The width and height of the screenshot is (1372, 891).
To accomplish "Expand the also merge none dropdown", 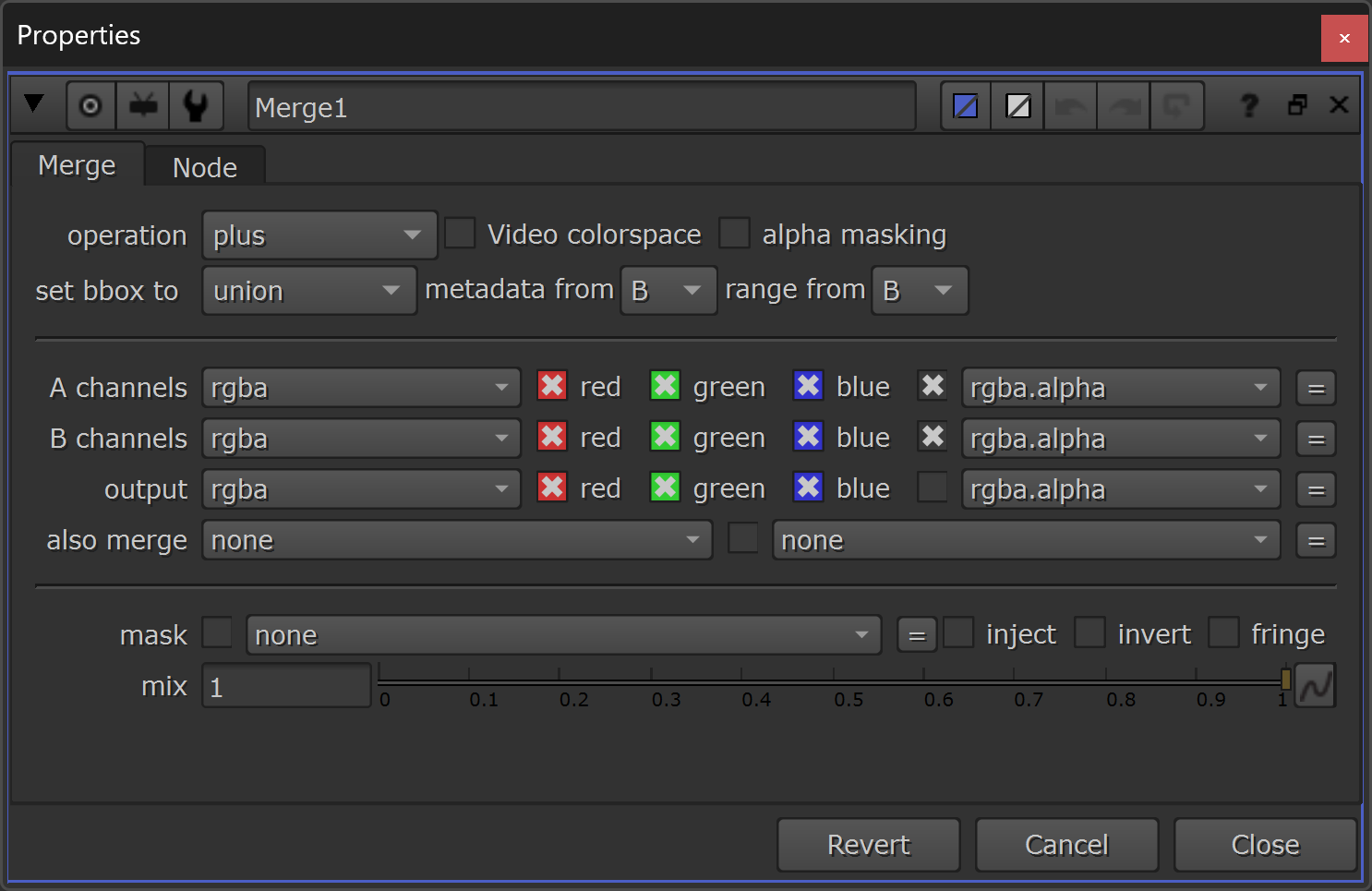I will click(457, 540).
